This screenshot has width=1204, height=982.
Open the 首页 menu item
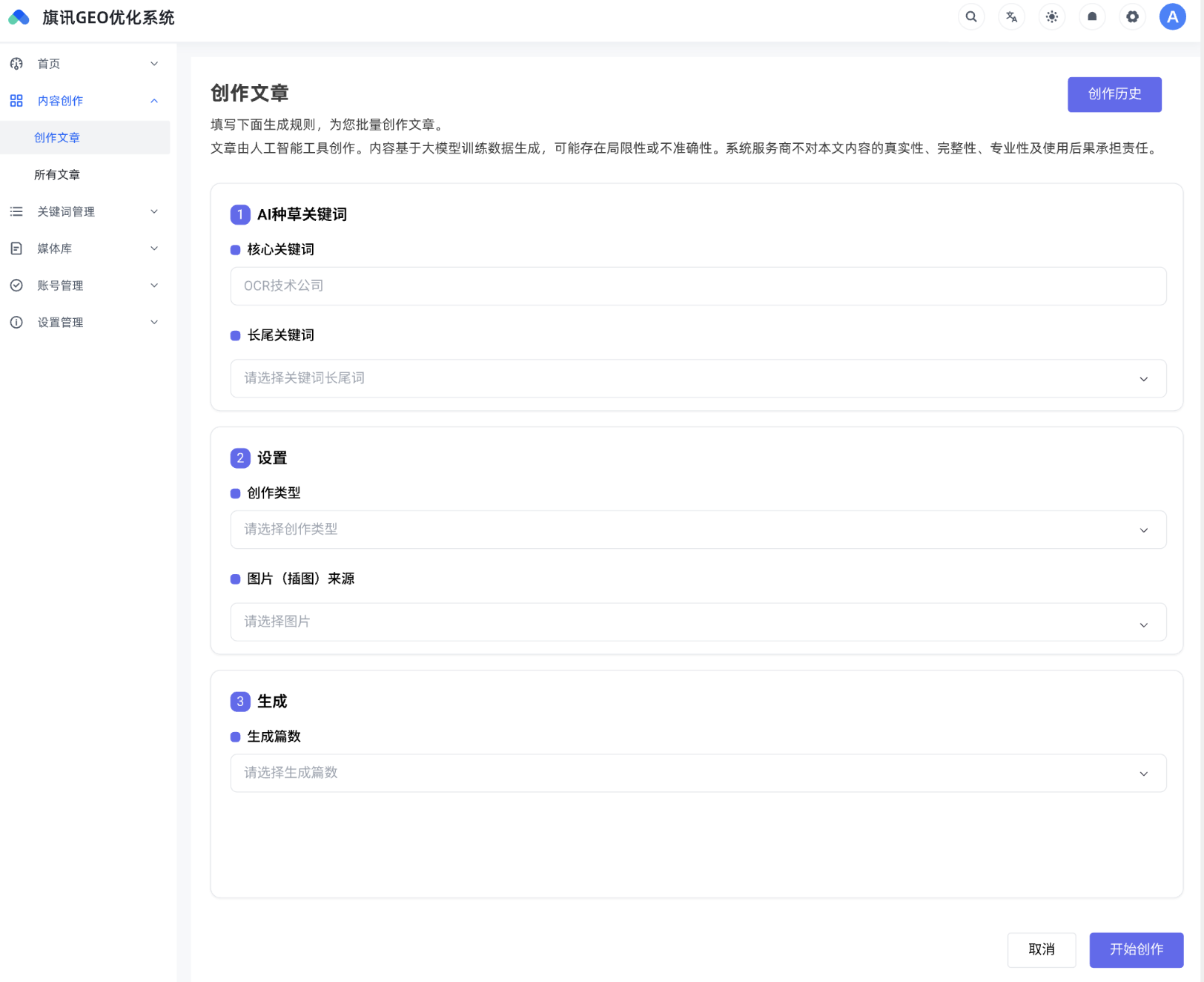click(x=85, y=64)
